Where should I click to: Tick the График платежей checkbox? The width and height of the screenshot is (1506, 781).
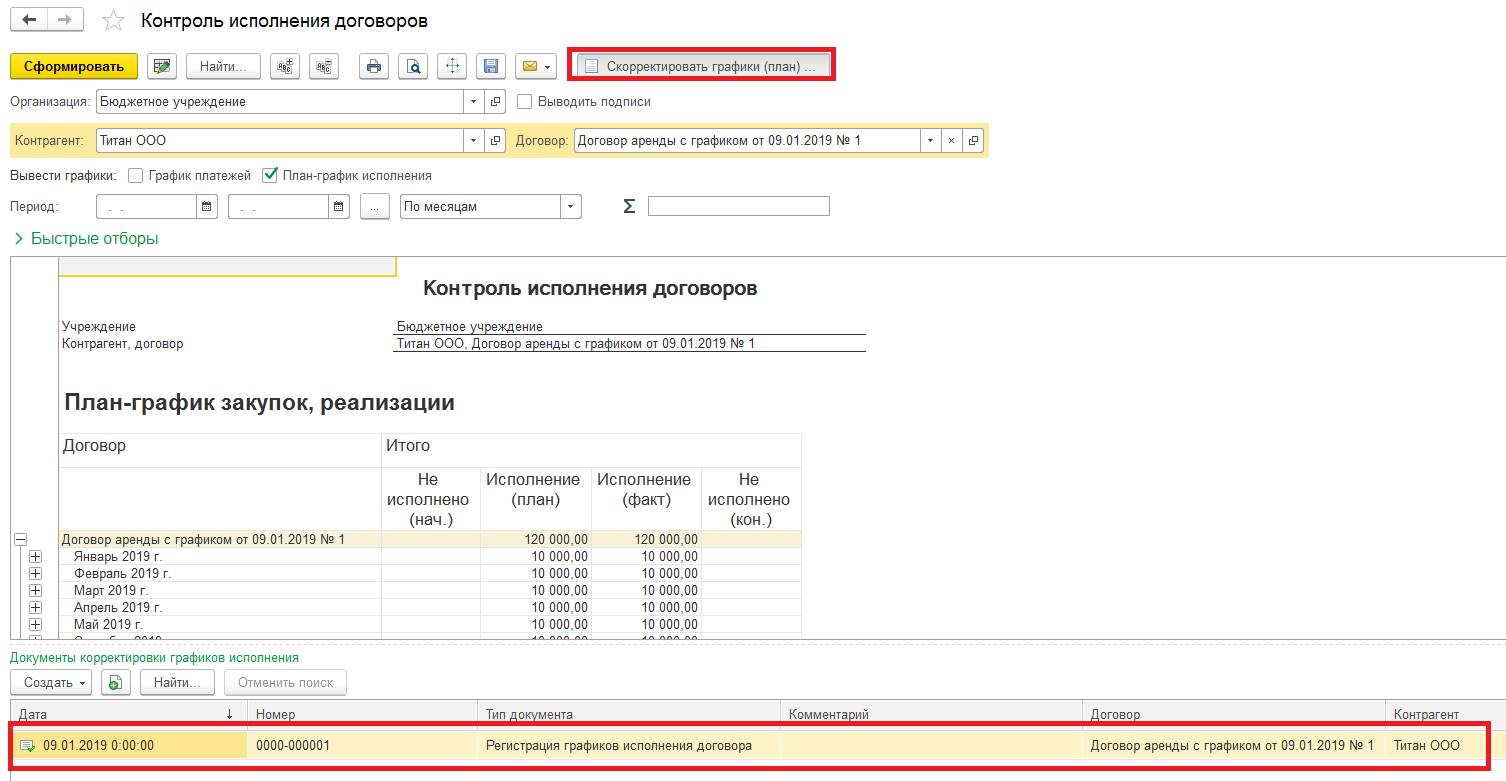136,175
